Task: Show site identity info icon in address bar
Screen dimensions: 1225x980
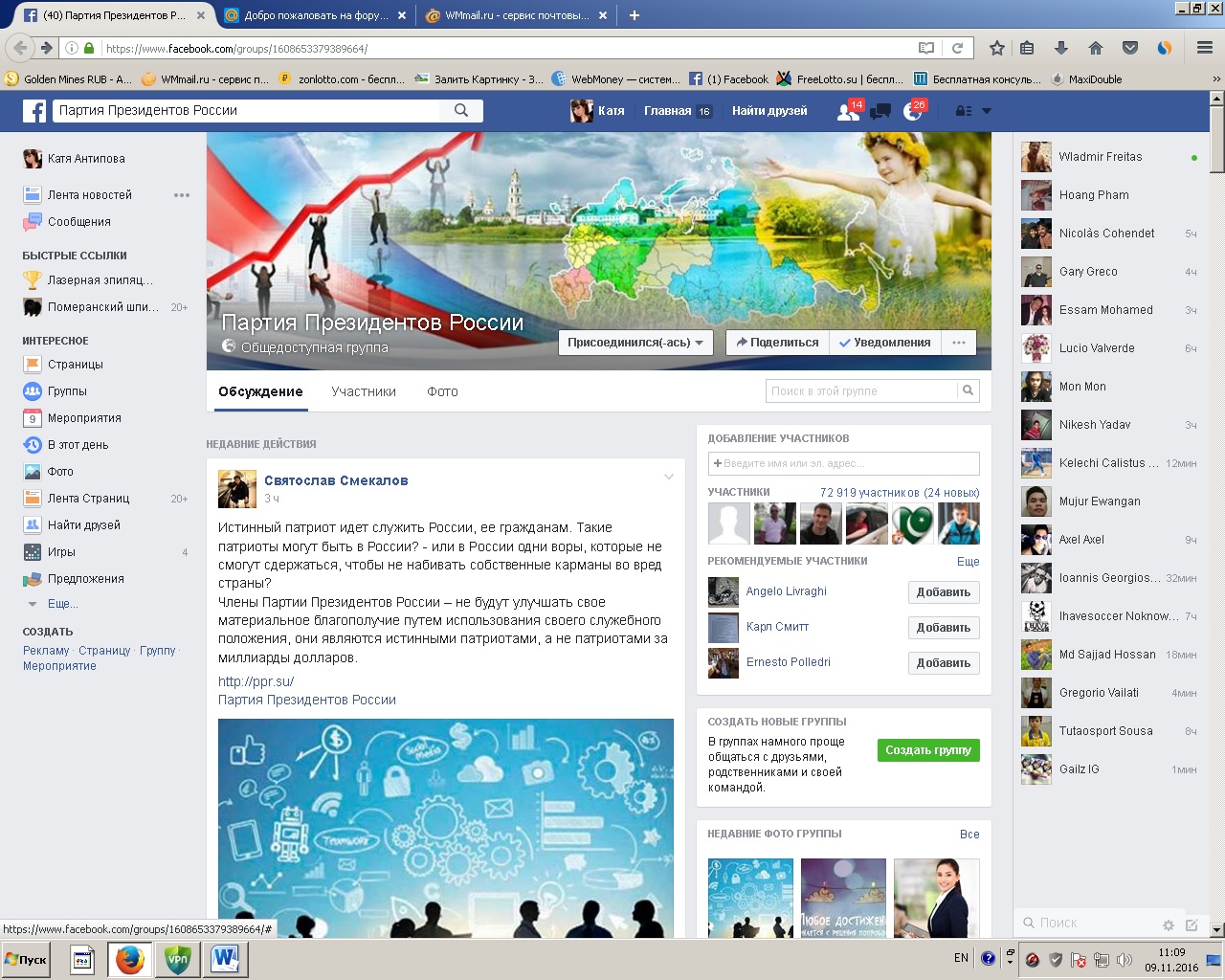Action: (x=72, y=48)
